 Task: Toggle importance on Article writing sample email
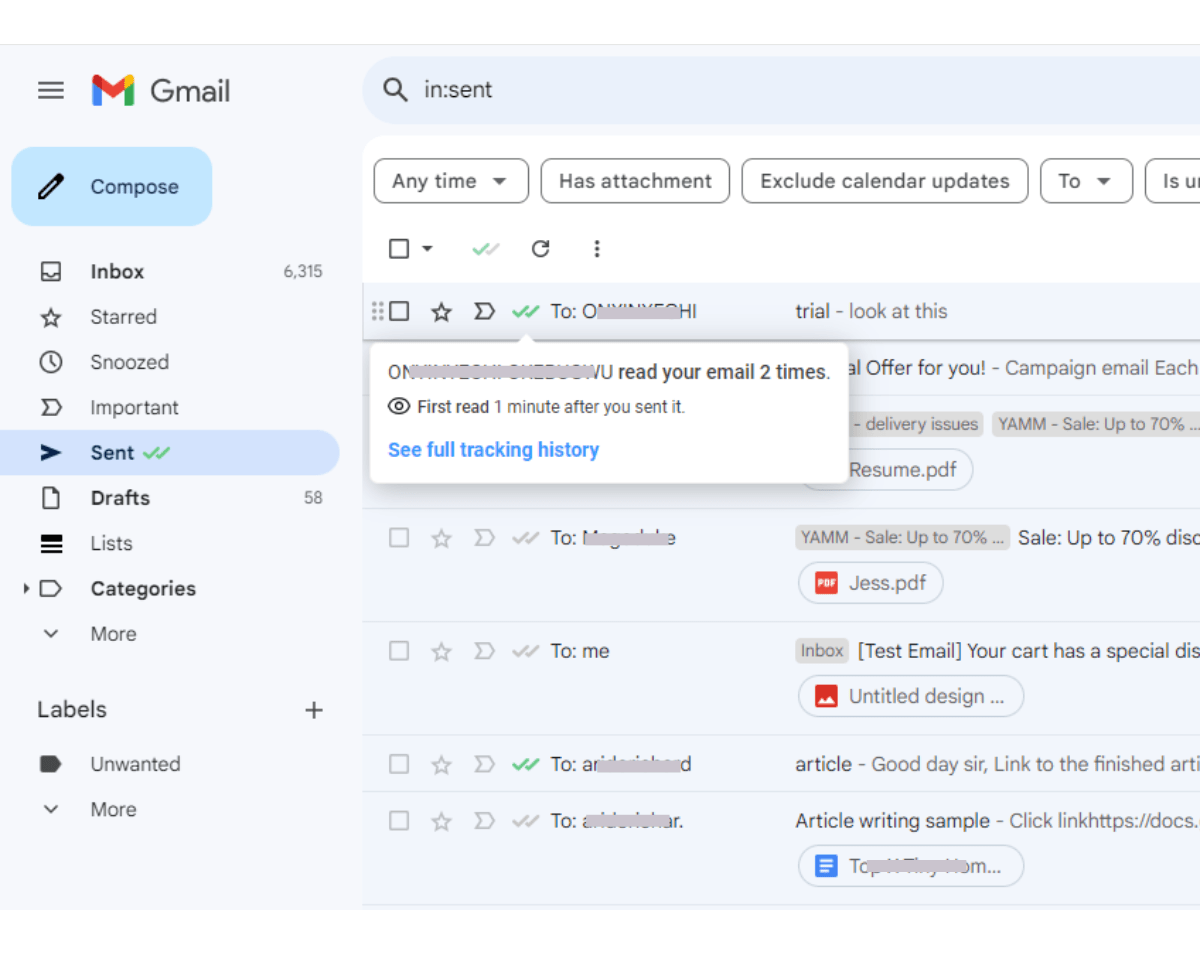tap(484, 822)
